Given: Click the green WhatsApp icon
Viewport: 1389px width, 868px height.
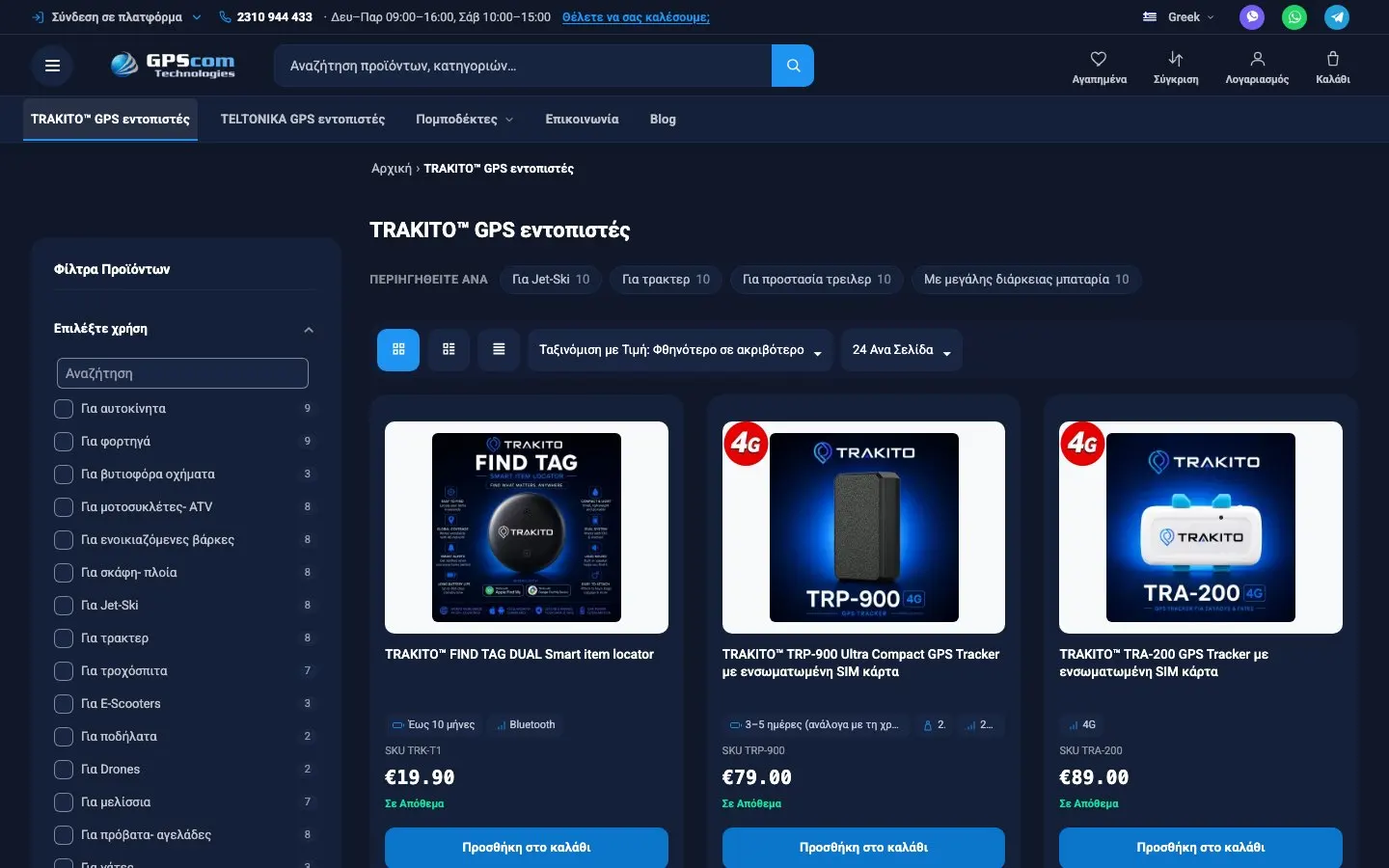Looking at the screenshot, I should (1294, 16).
